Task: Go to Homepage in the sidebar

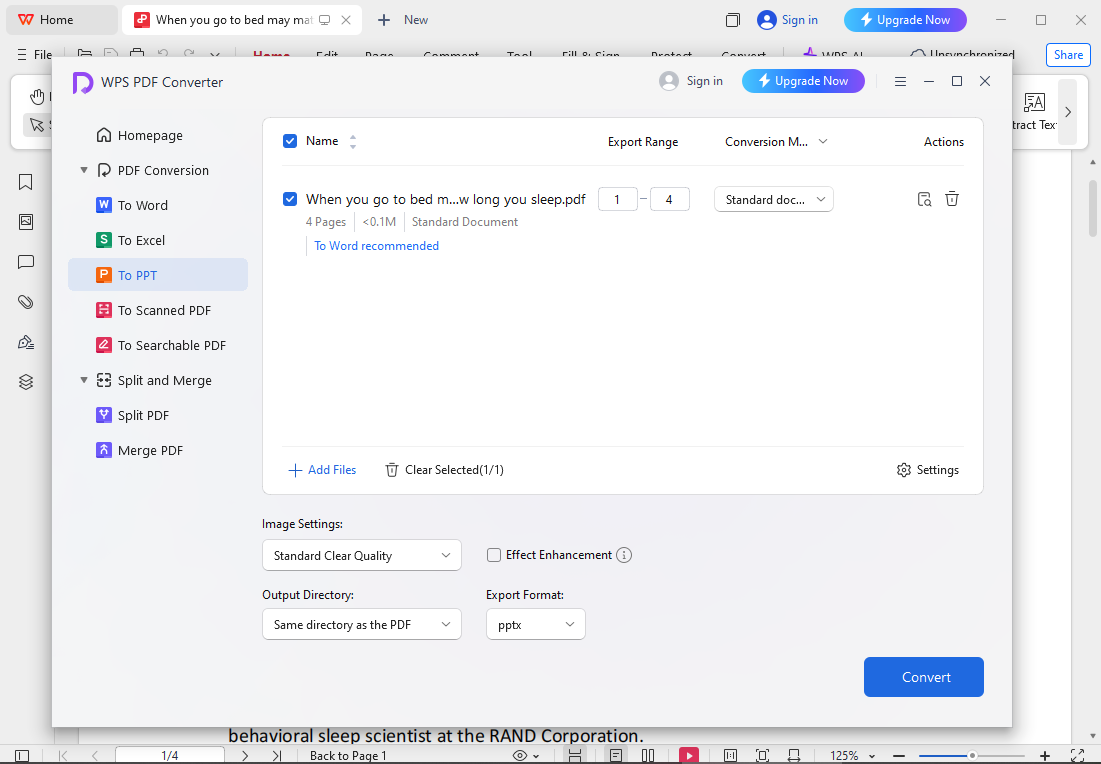Action: pos(150,135)
